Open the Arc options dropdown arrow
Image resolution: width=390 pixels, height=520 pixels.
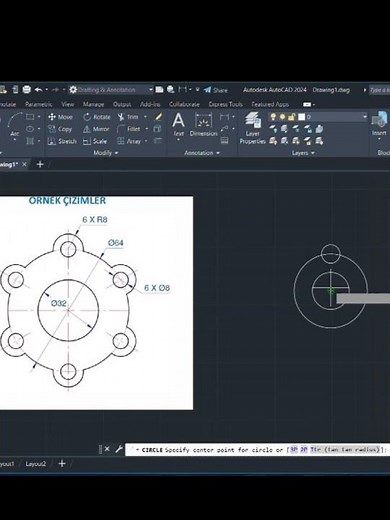[15, 140]
